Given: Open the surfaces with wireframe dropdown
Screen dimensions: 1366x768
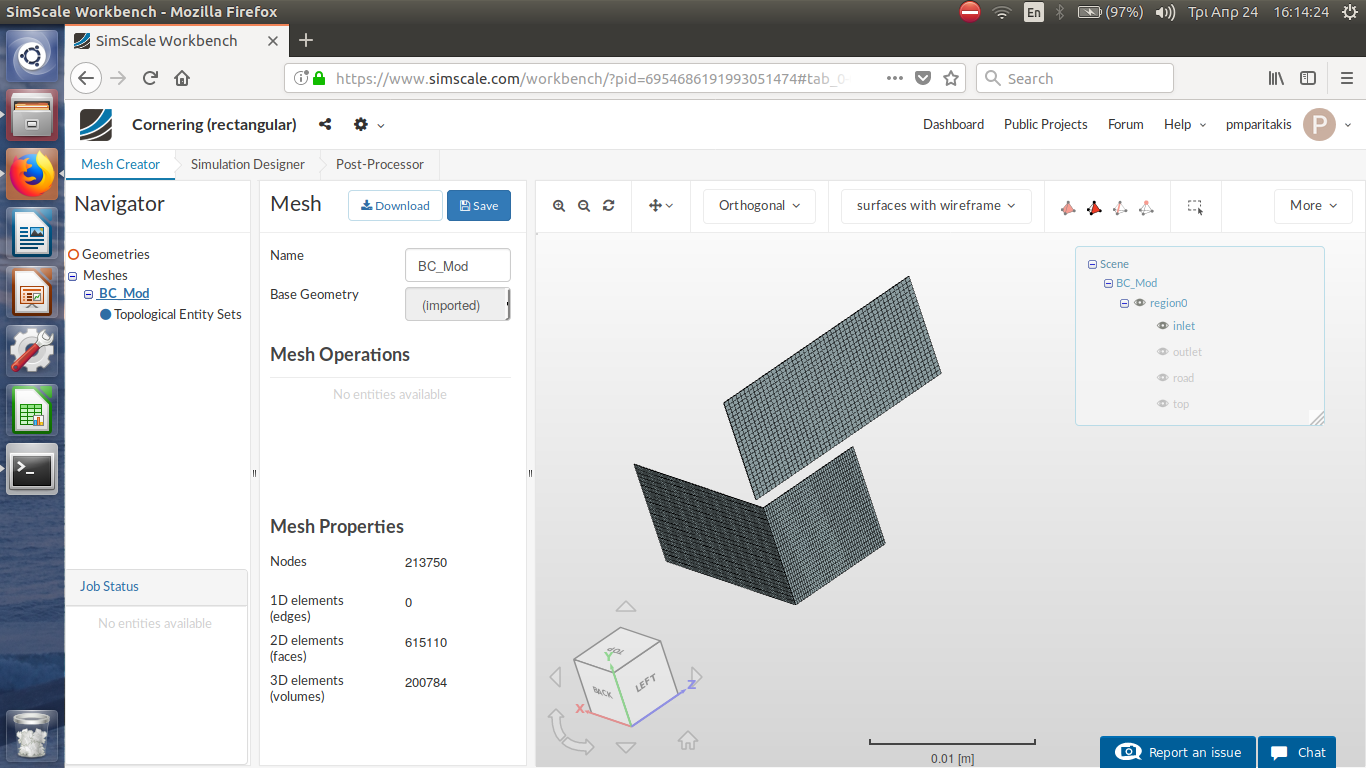Looking at the screenshot, I should click(x=936, y=206).
